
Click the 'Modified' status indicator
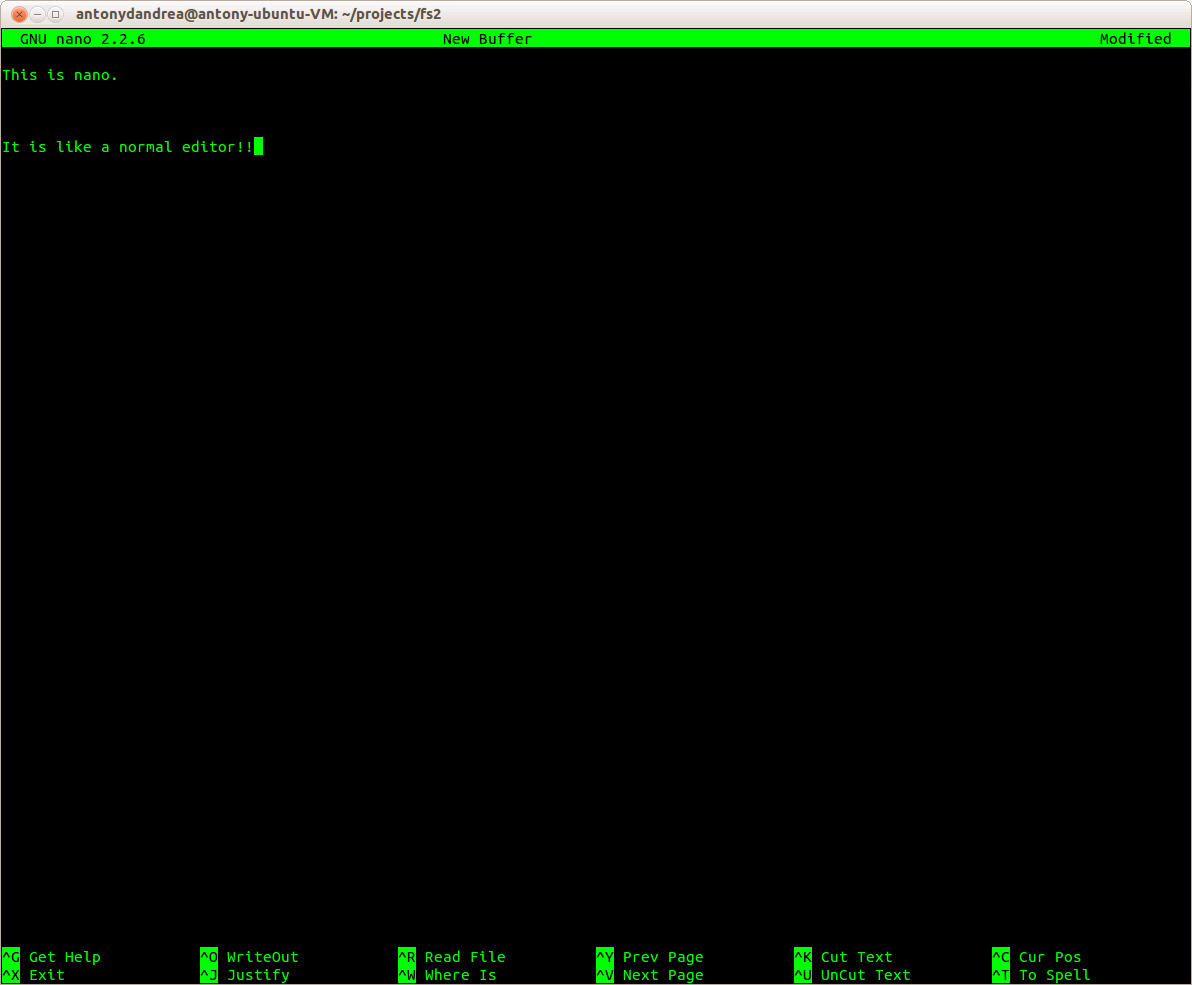[x=1135, y=39]
